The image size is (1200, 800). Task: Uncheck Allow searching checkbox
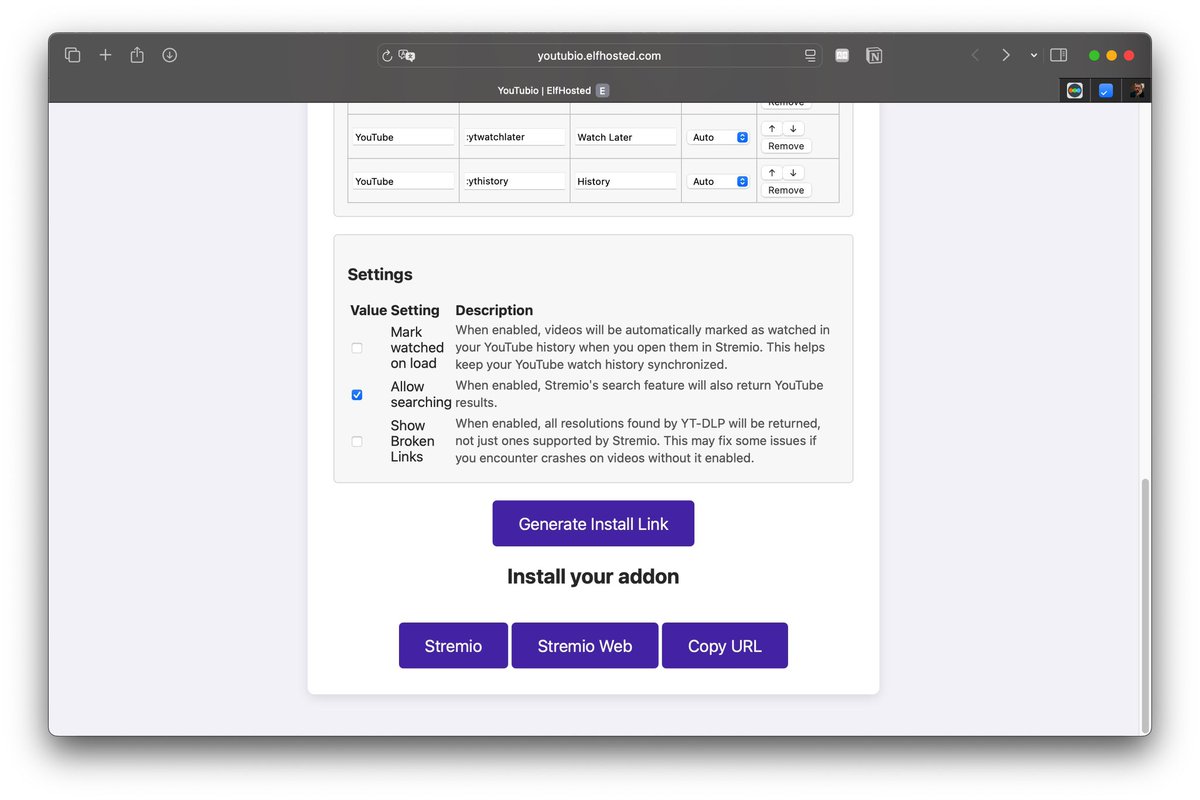pos(357,395)
